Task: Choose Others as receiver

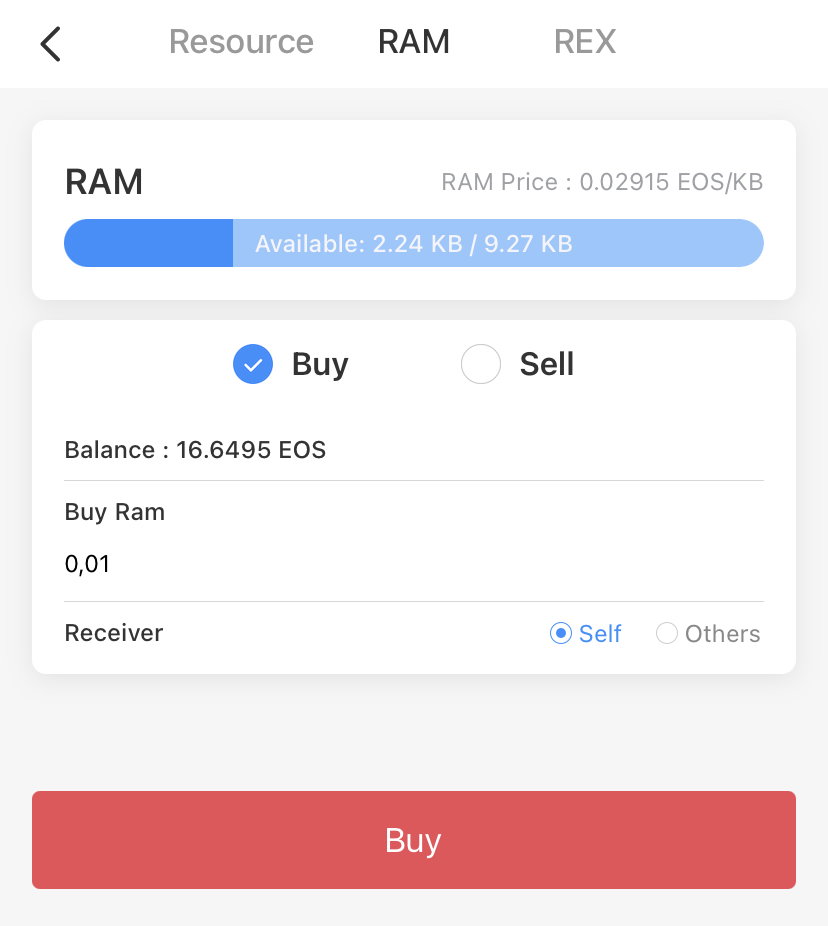Action: [x=708, y=634]
